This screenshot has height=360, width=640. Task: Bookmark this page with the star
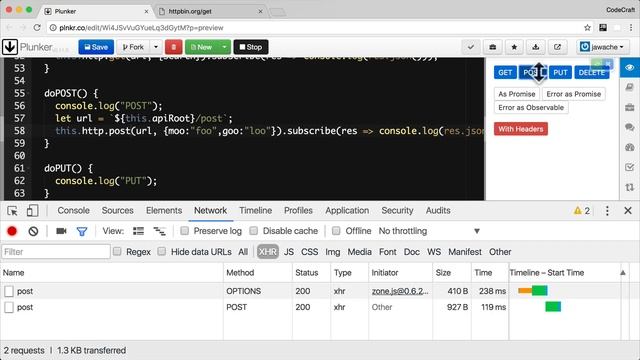tap(587, 28)
